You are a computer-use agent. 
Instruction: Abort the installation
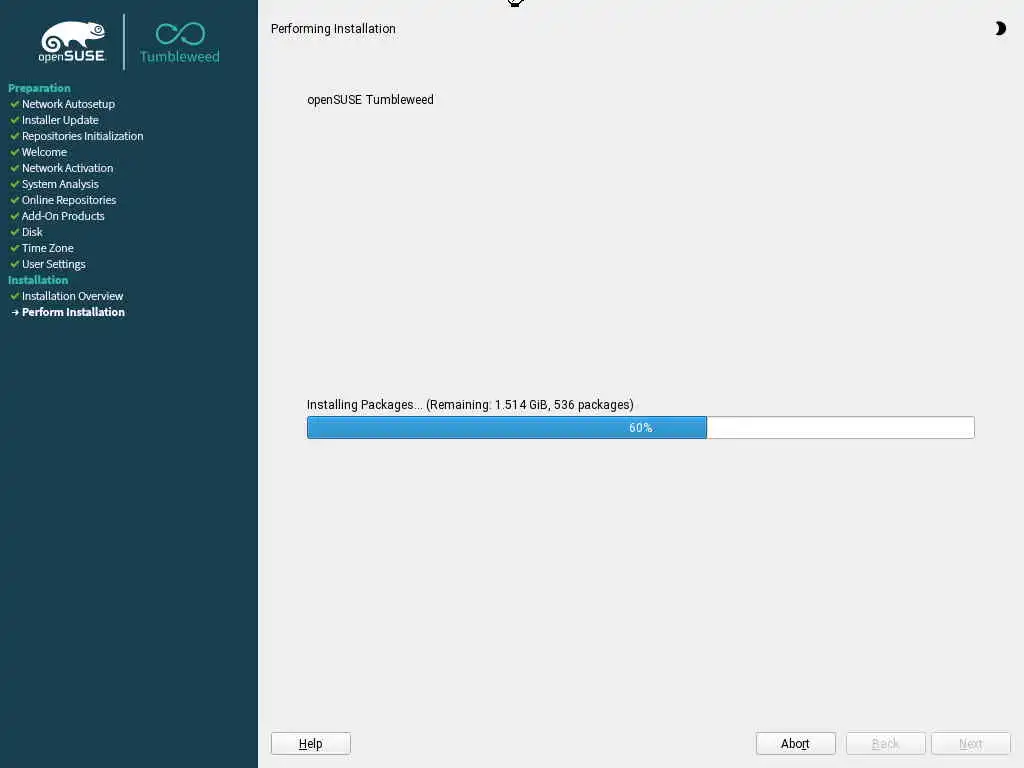795,743
